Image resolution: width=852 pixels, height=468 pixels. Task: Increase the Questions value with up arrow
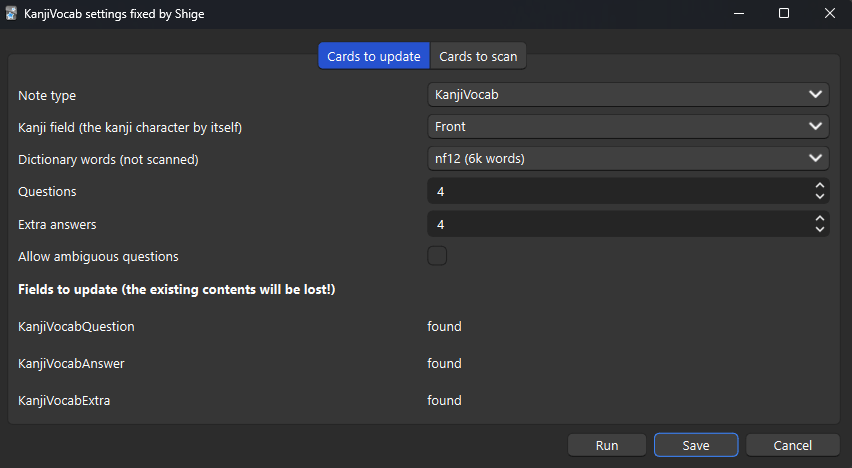pos(820,186)
